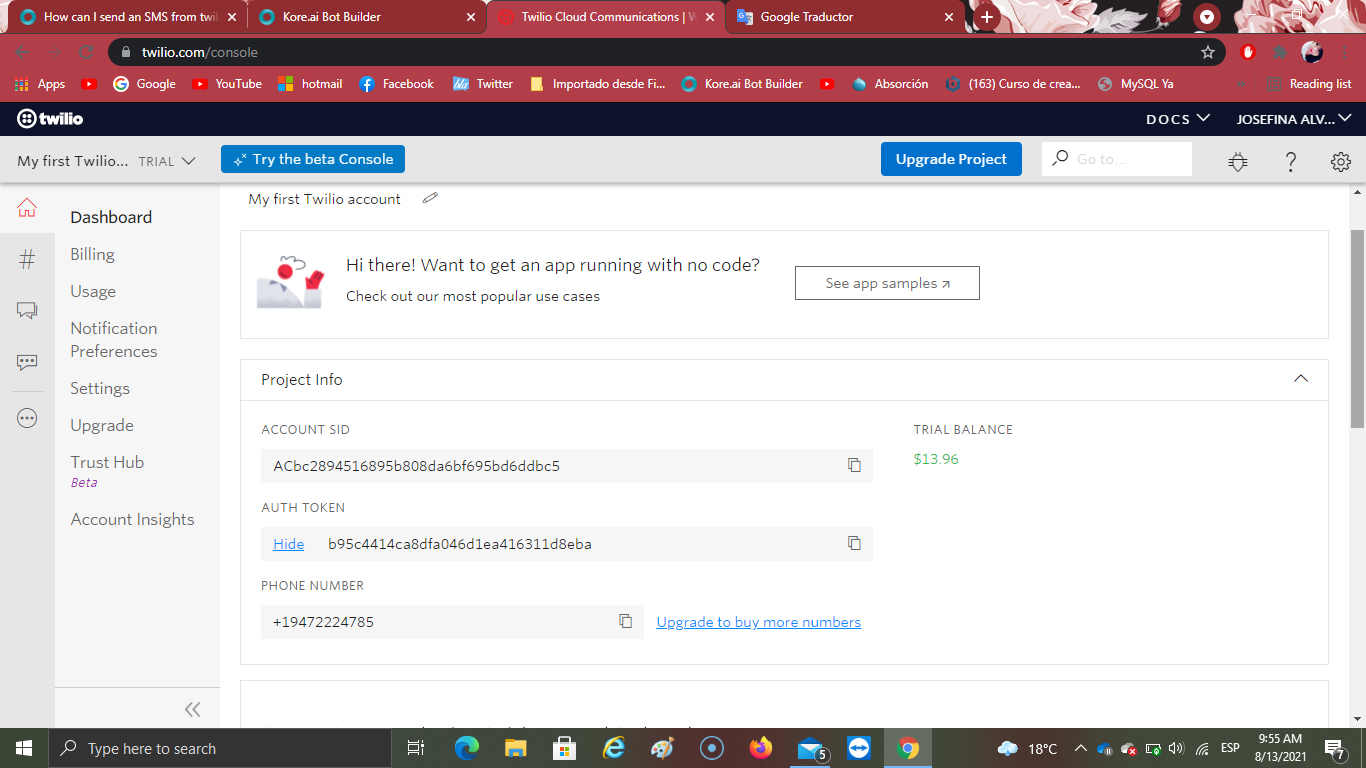Open Account Insights in sidebar
Viewport: 1366px width, 768px height.
point(132,519)
